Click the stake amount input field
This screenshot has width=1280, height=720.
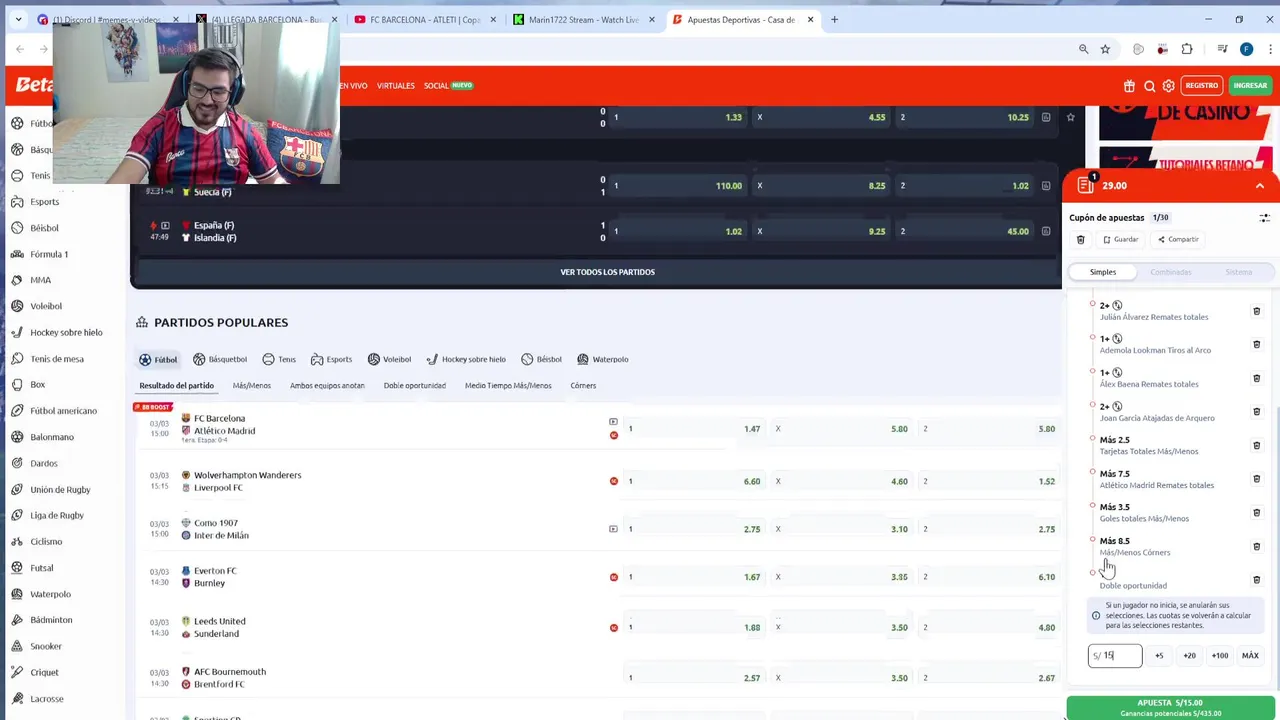tap(1115, 656)
